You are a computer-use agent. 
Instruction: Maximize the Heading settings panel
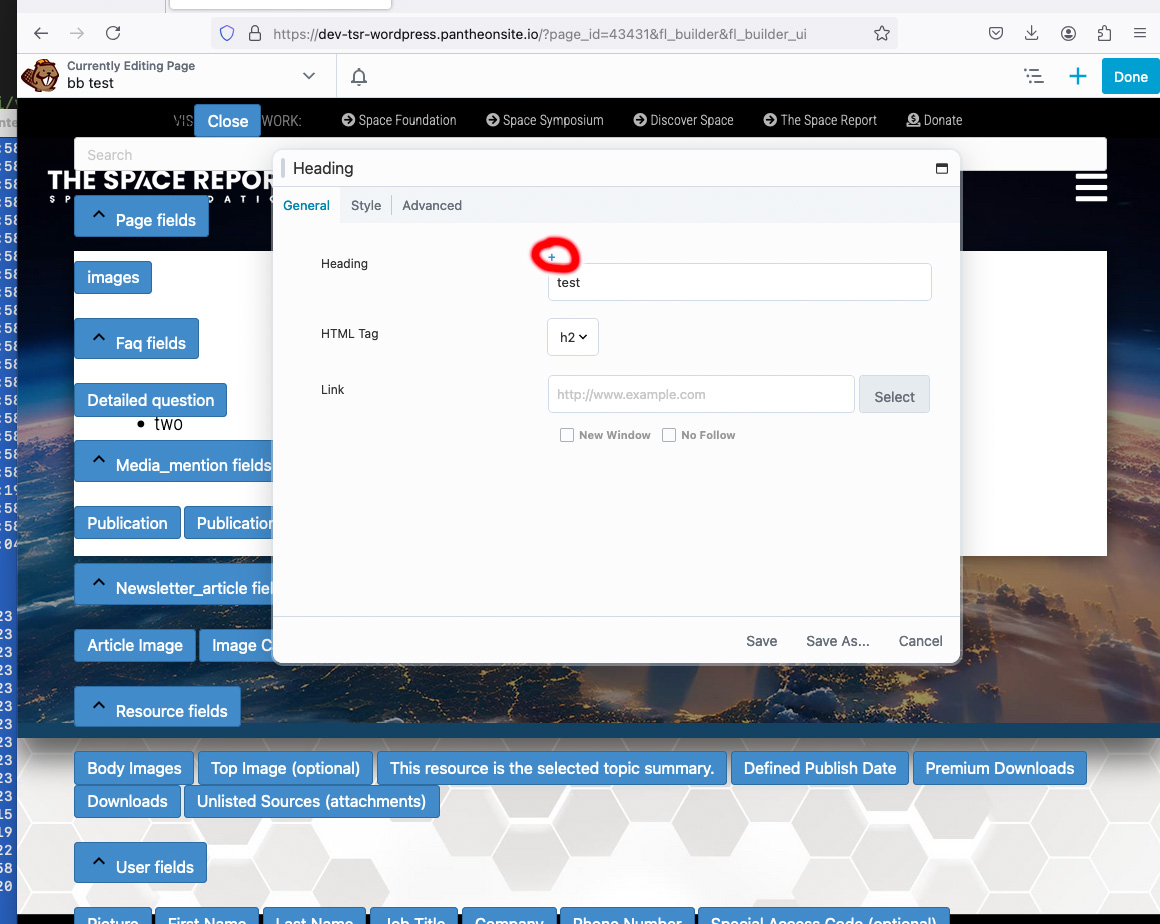(x=942, y=169)
